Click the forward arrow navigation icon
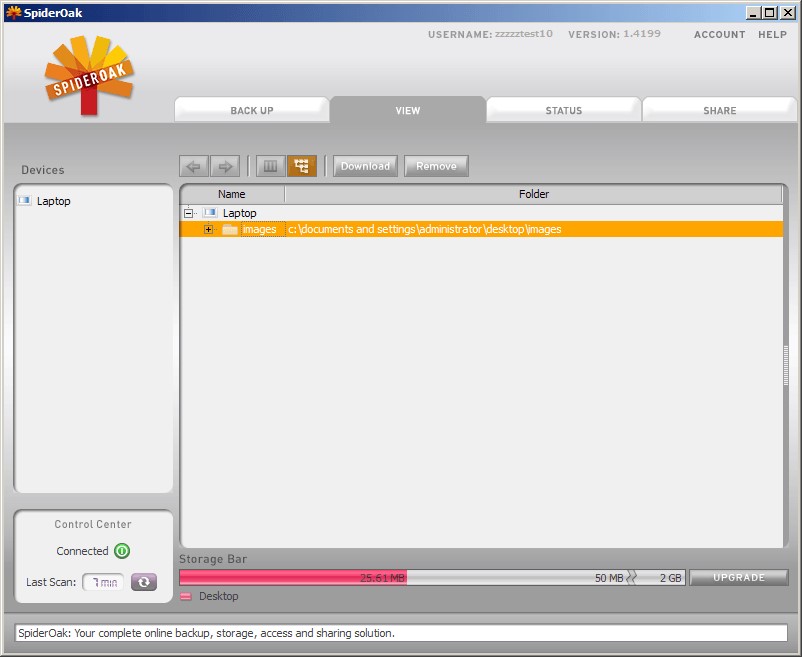802x657 pixels. [225, 166]
